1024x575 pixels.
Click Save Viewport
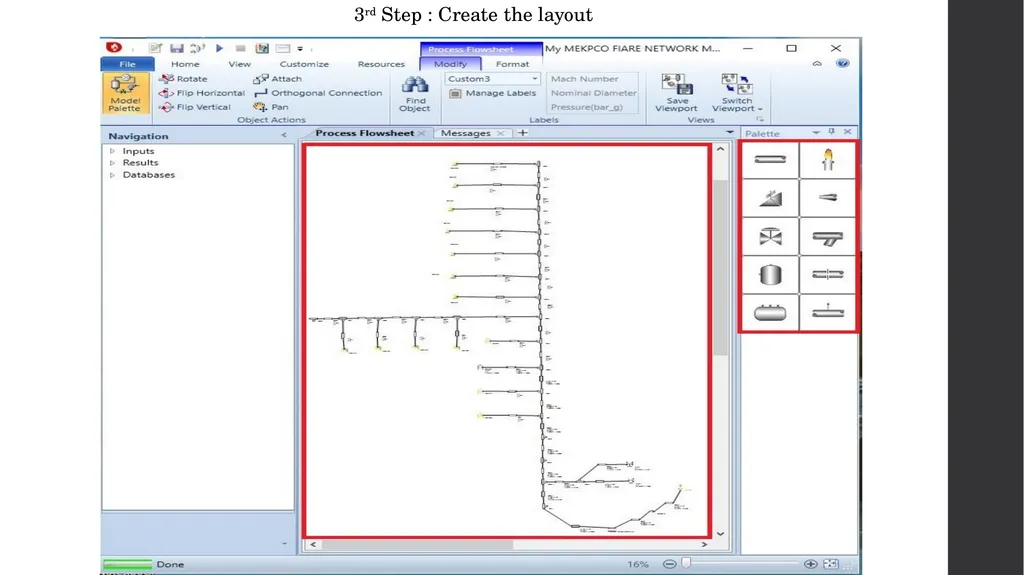coord(677,93)
